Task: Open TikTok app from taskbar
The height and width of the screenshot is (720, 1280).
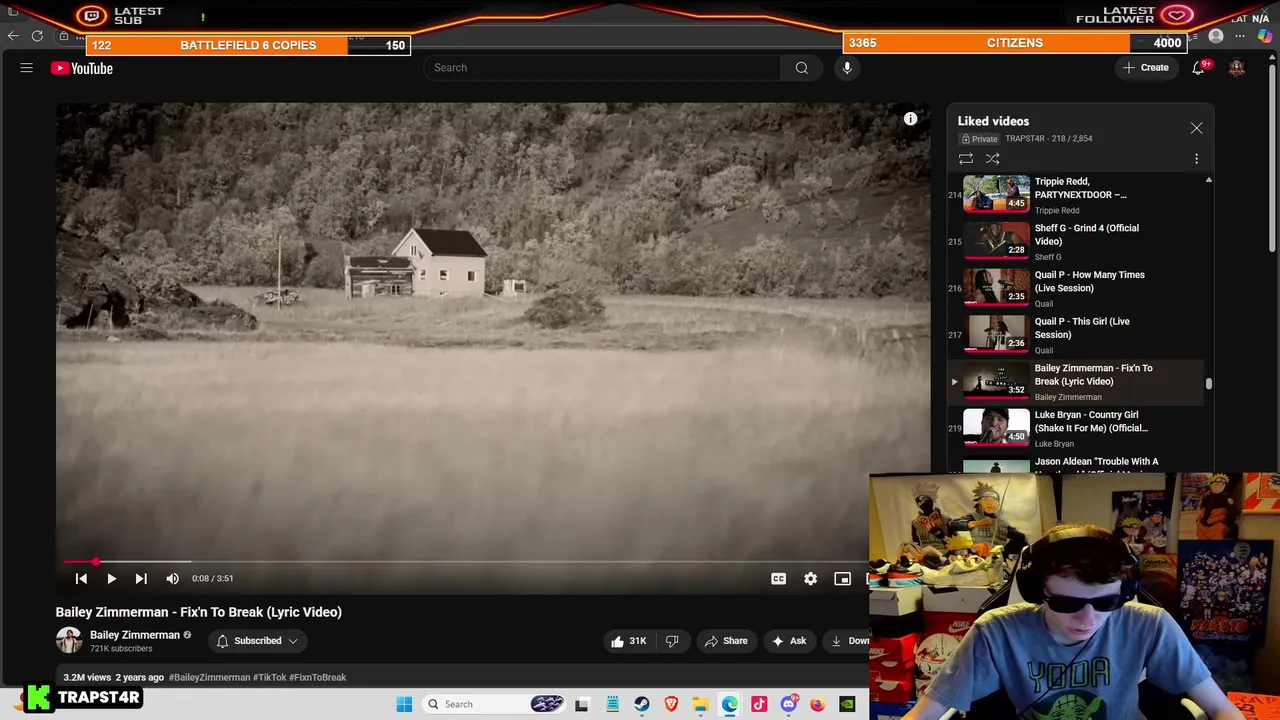Action: tap(759, 704)
